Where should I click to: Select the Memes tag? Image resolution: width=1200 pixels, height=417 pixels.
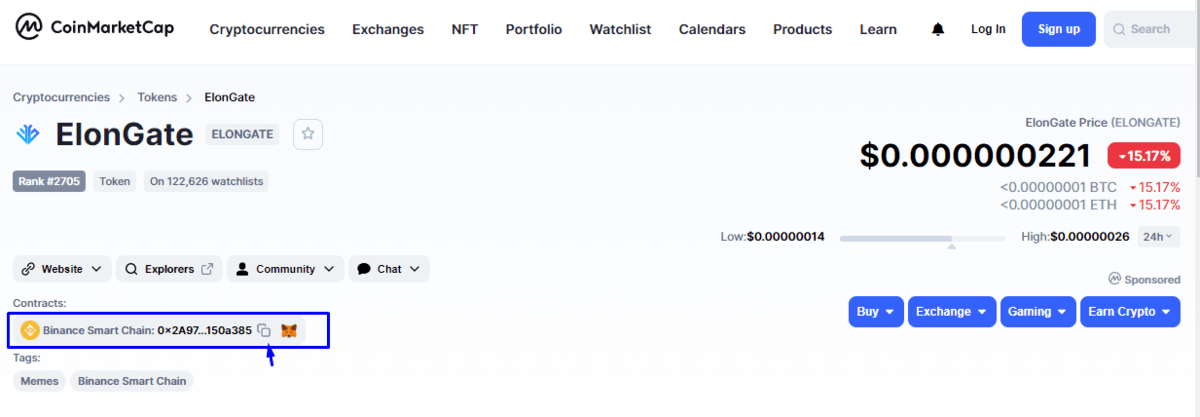tap(40, 381)
